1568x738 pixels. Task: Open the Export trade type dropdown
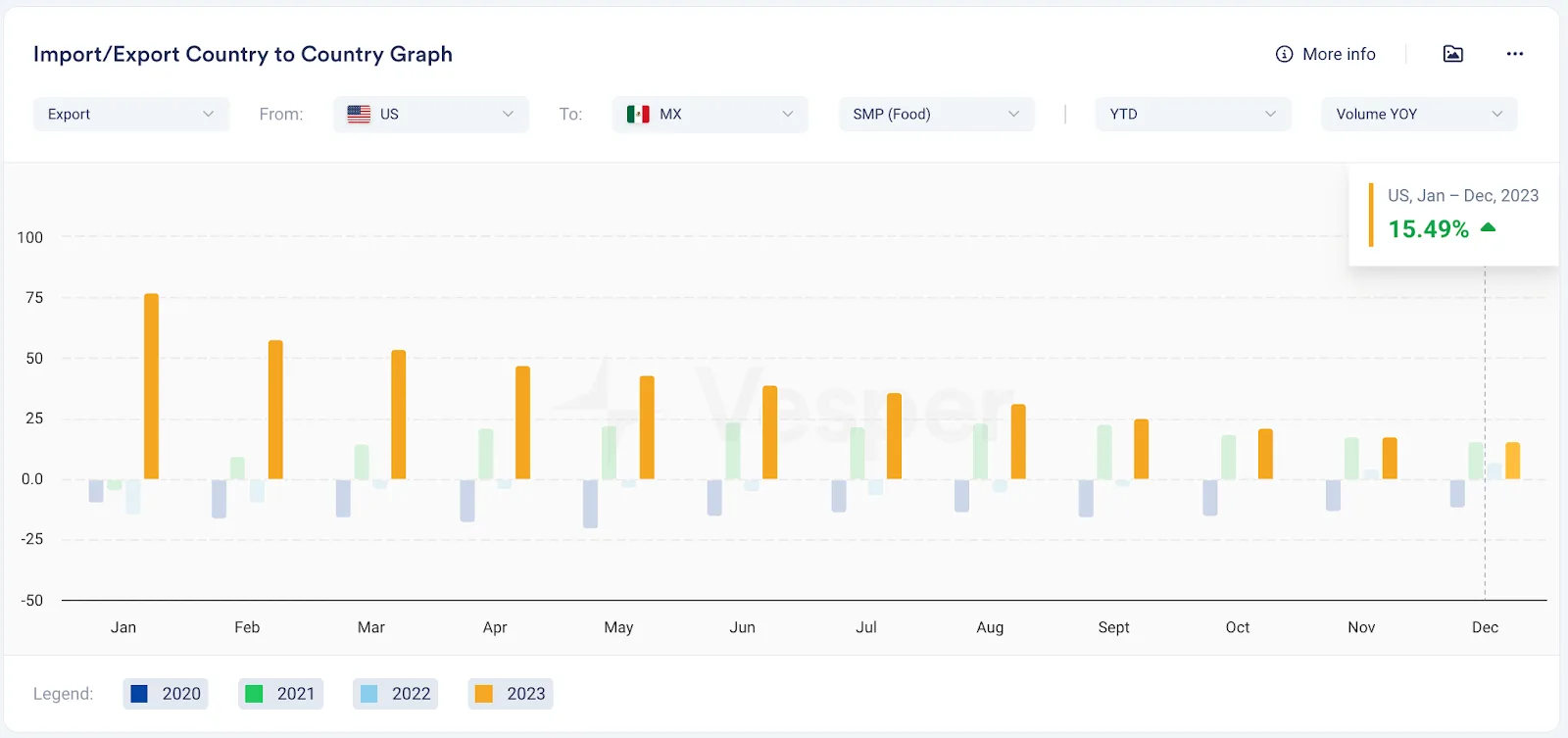131,114
